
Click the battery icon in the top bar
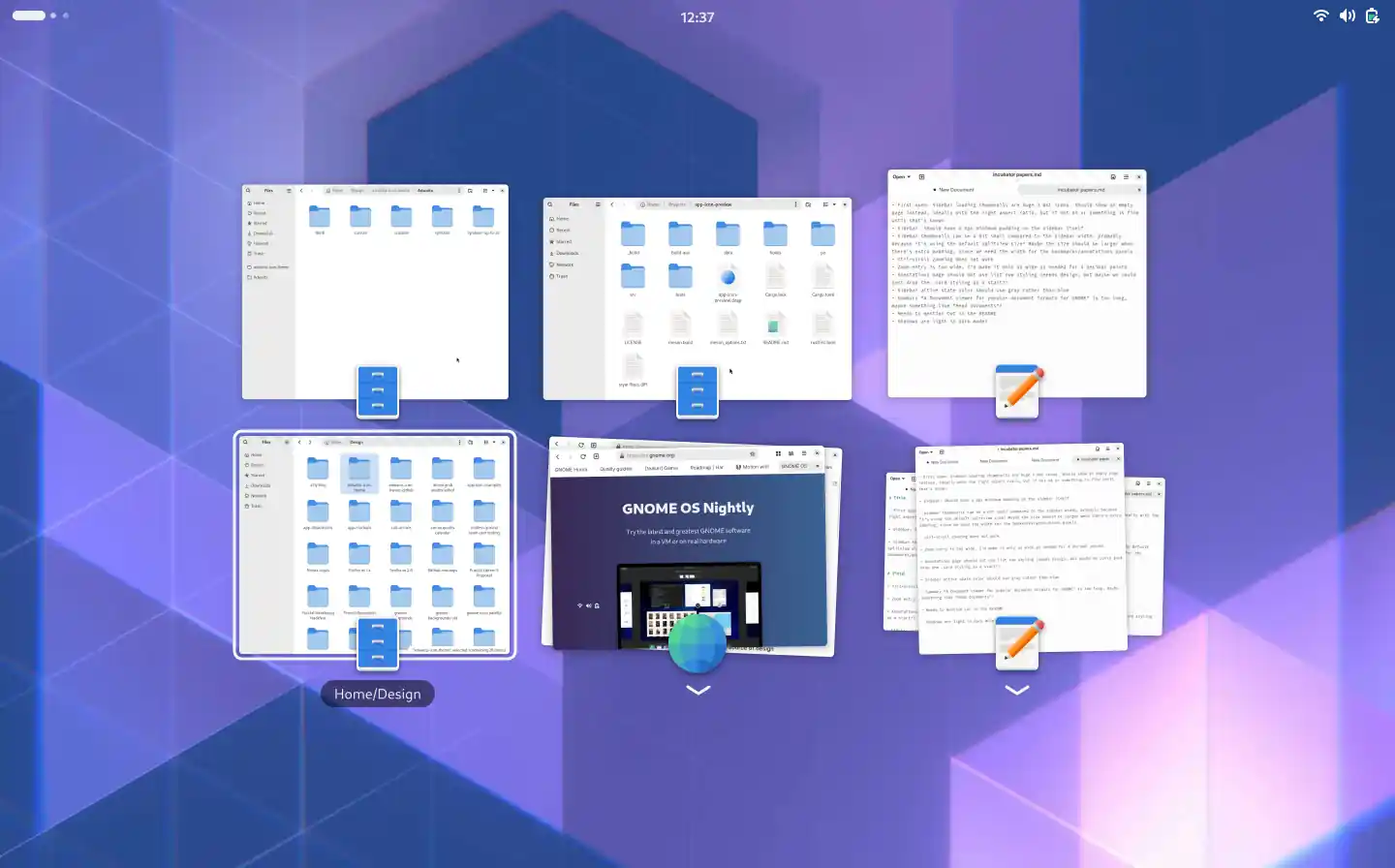click(x=1373, y=15)
